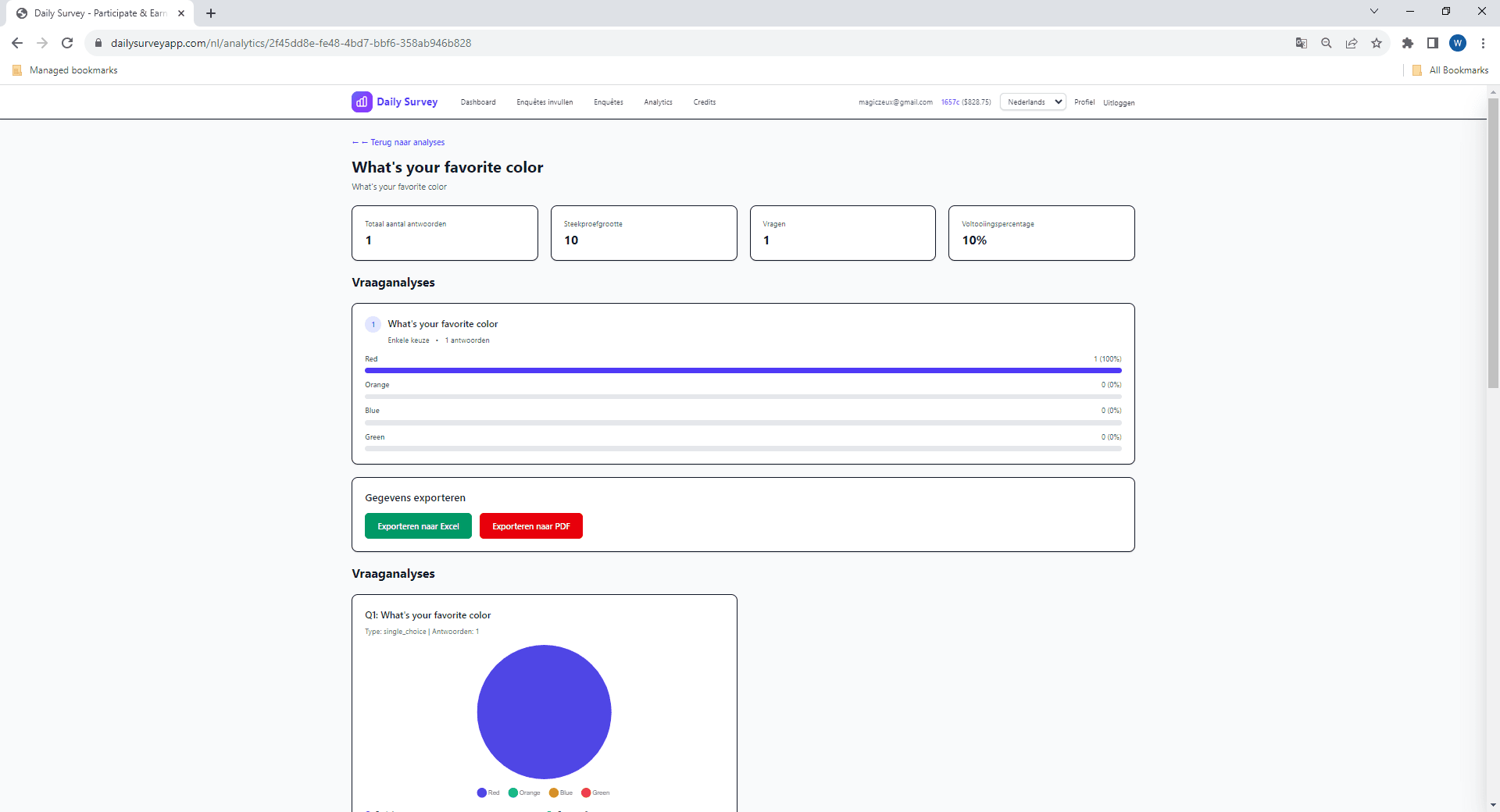This screenshot has height=812, width=1500.
Task: Open the Nederlands language dropdown
Action: pos(1033,101)
